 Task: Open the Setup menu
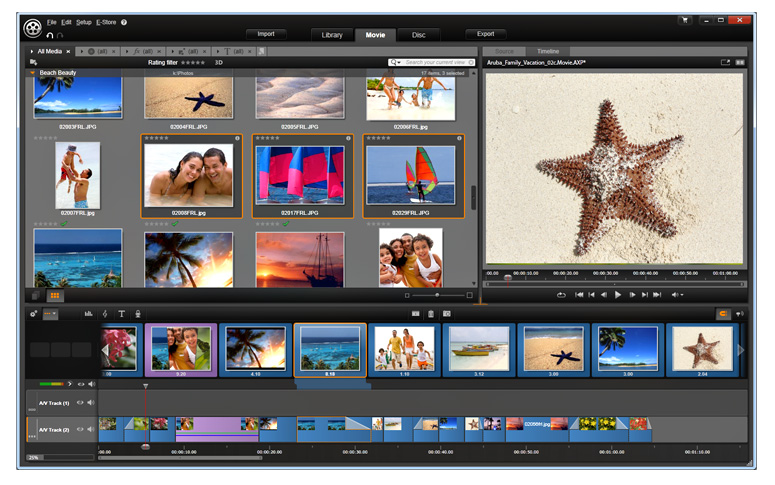pos(84,22)
